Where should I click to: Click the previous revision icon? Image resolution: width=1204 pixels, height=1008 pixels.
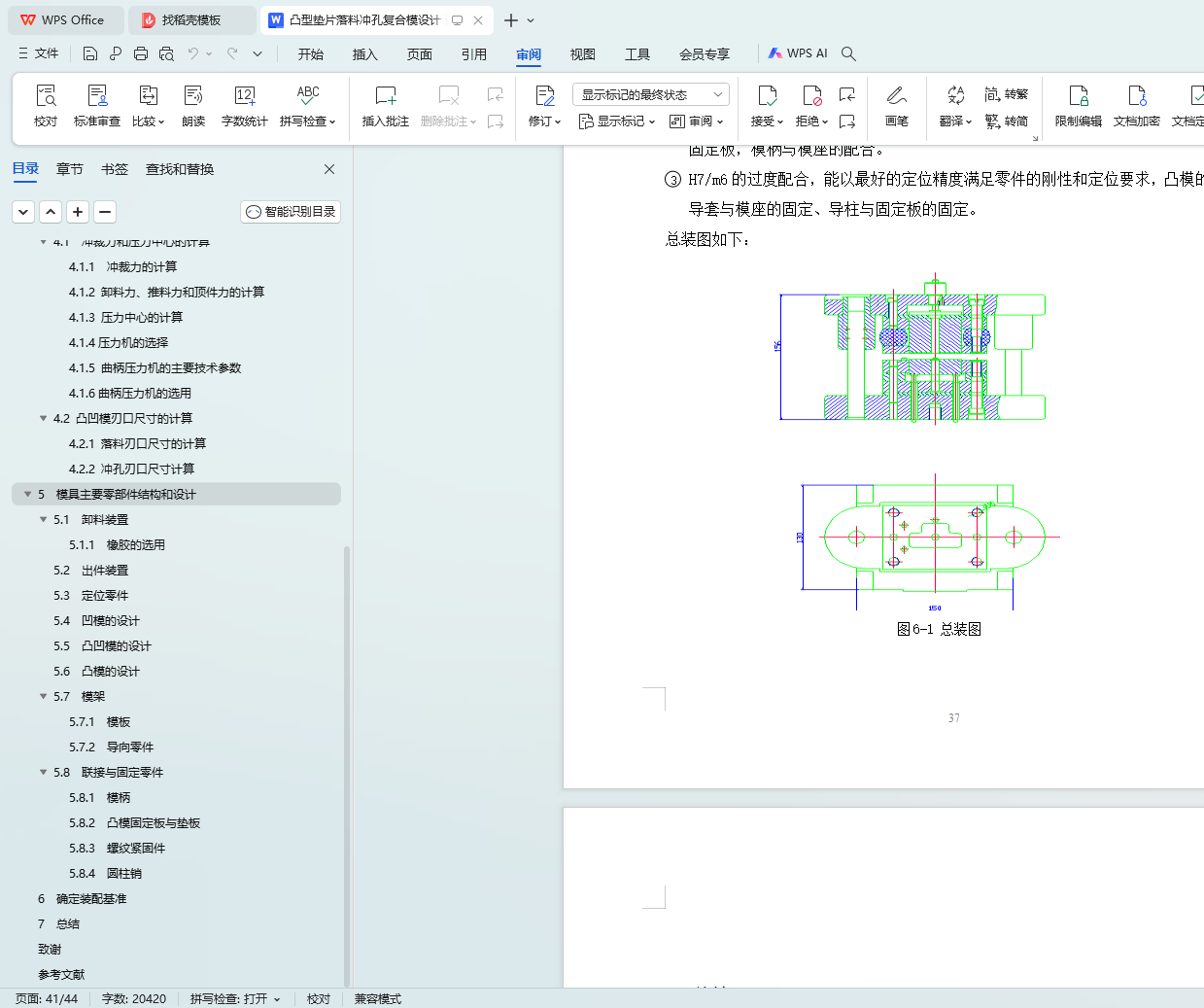point(847,94)
